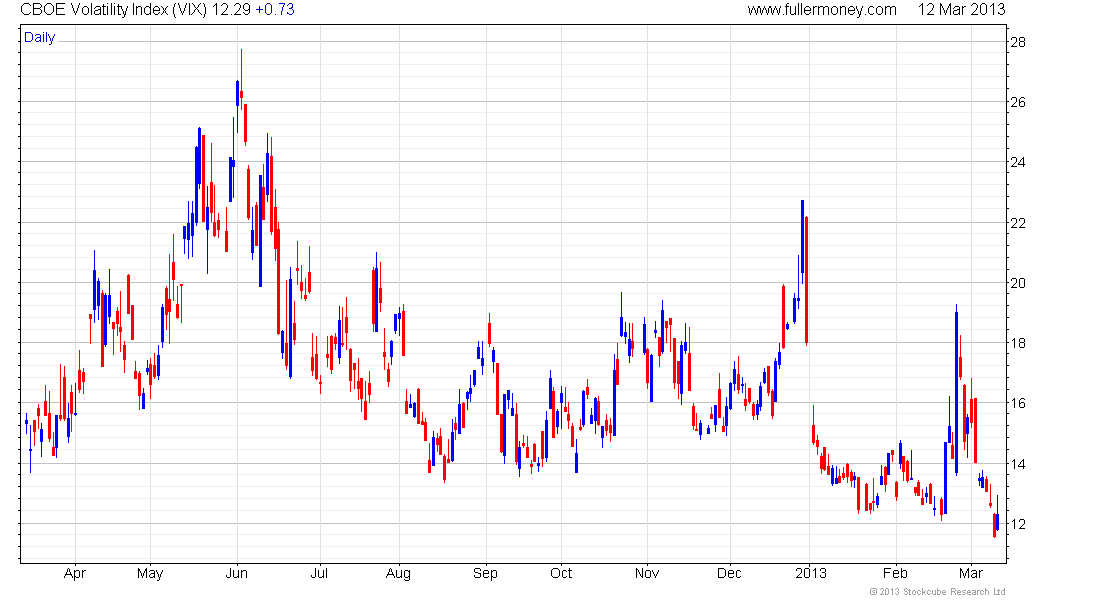Click the Apr x-axis label
The height and width of the screenshot is (600, 1100).
coord(74,573)
